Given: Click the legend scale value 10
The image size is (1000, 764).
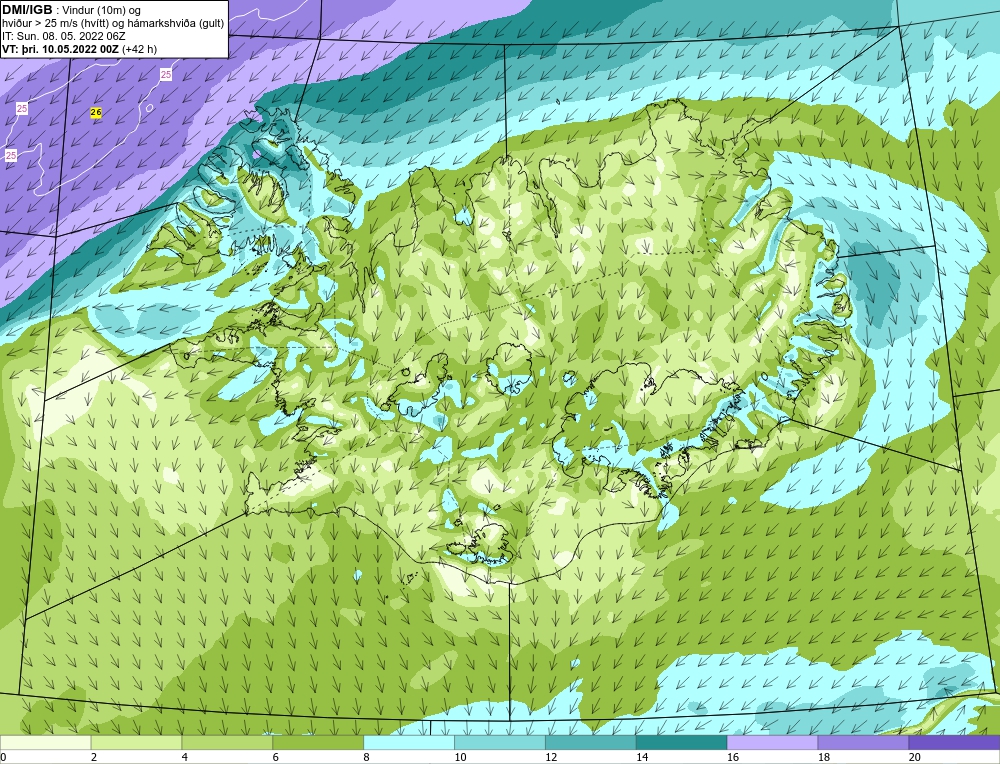Looking at the screenshot, I should [x=460, y=757].
